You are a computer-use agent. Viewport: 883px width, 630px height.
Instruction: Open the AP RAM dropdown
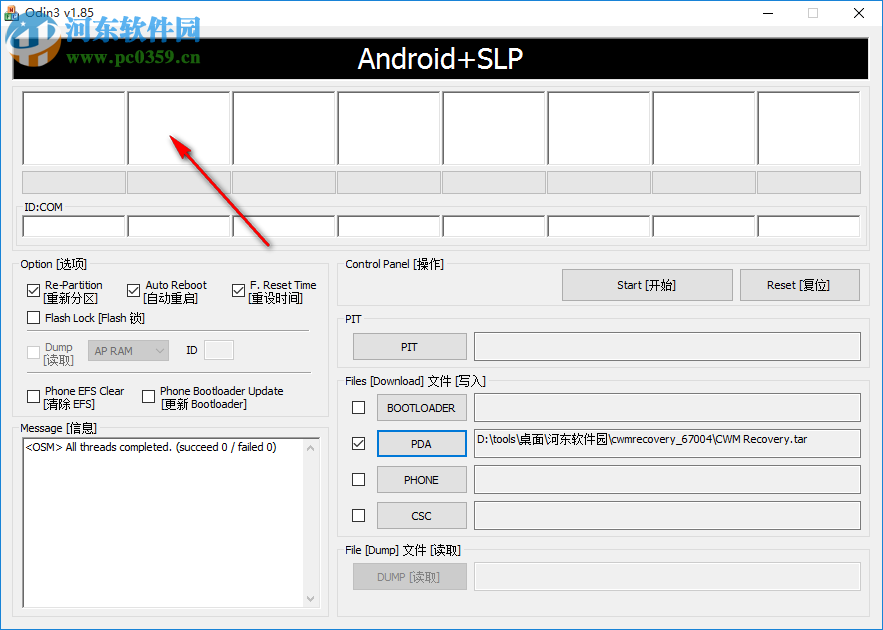pyautogui.click(x=128, y=350)
